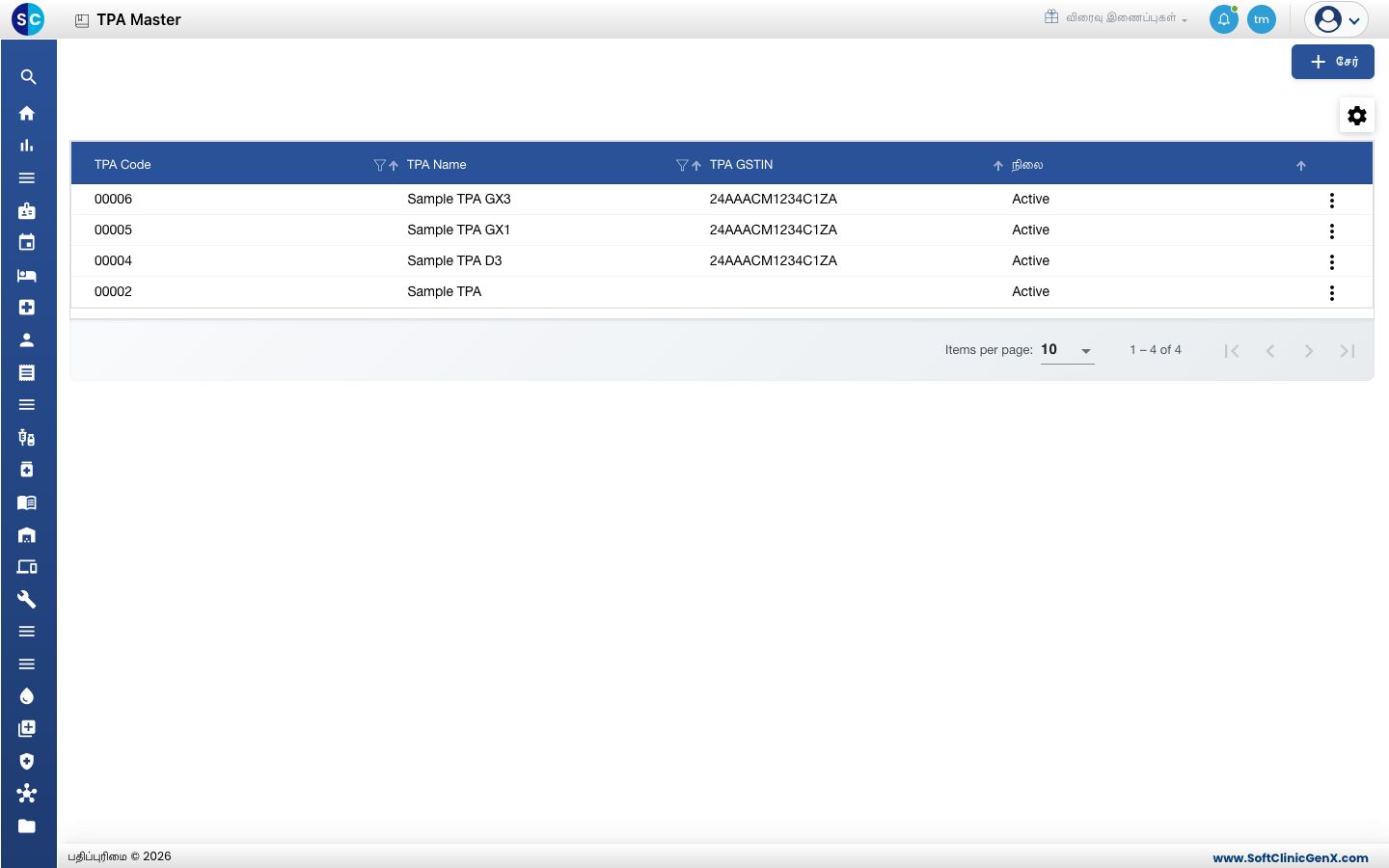Open the table settings gear icon
This screenshot has width=1389, height=868.
(x=1357, y=116)
